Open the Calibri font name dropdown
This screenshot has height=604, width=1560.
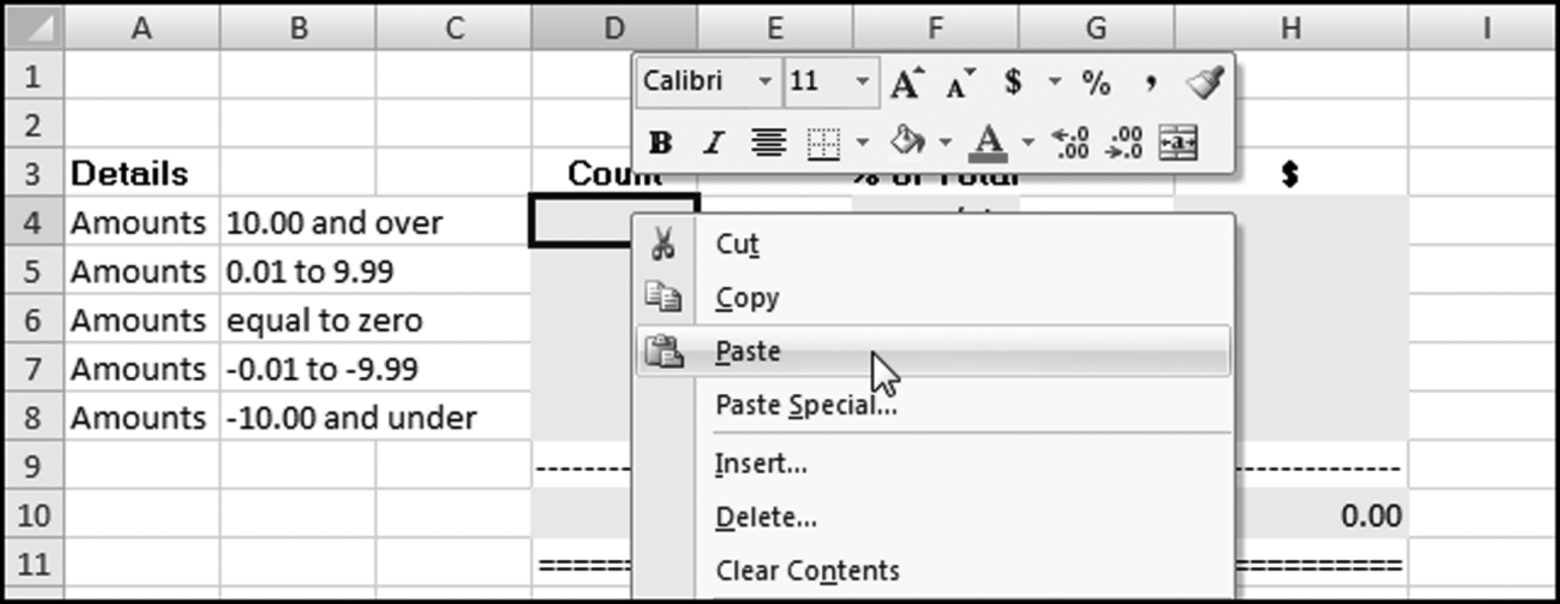pyautogui.click(x=765, y=82)
